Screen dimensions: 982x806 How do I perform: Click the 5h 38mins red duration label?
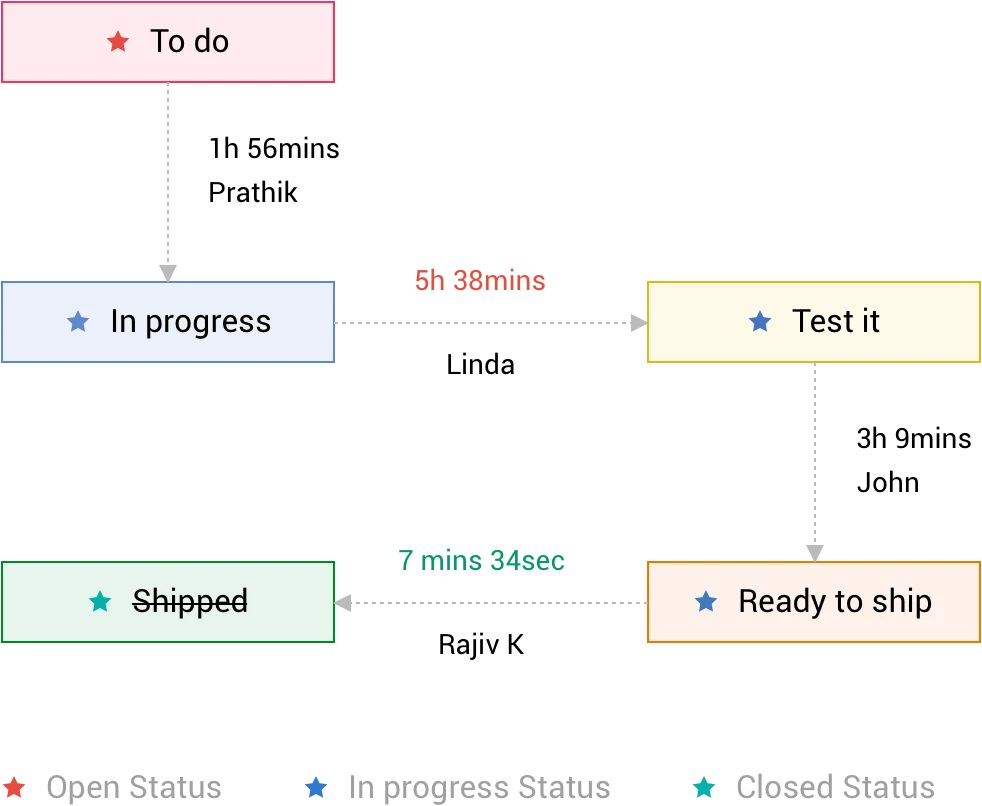coord(480,280)
